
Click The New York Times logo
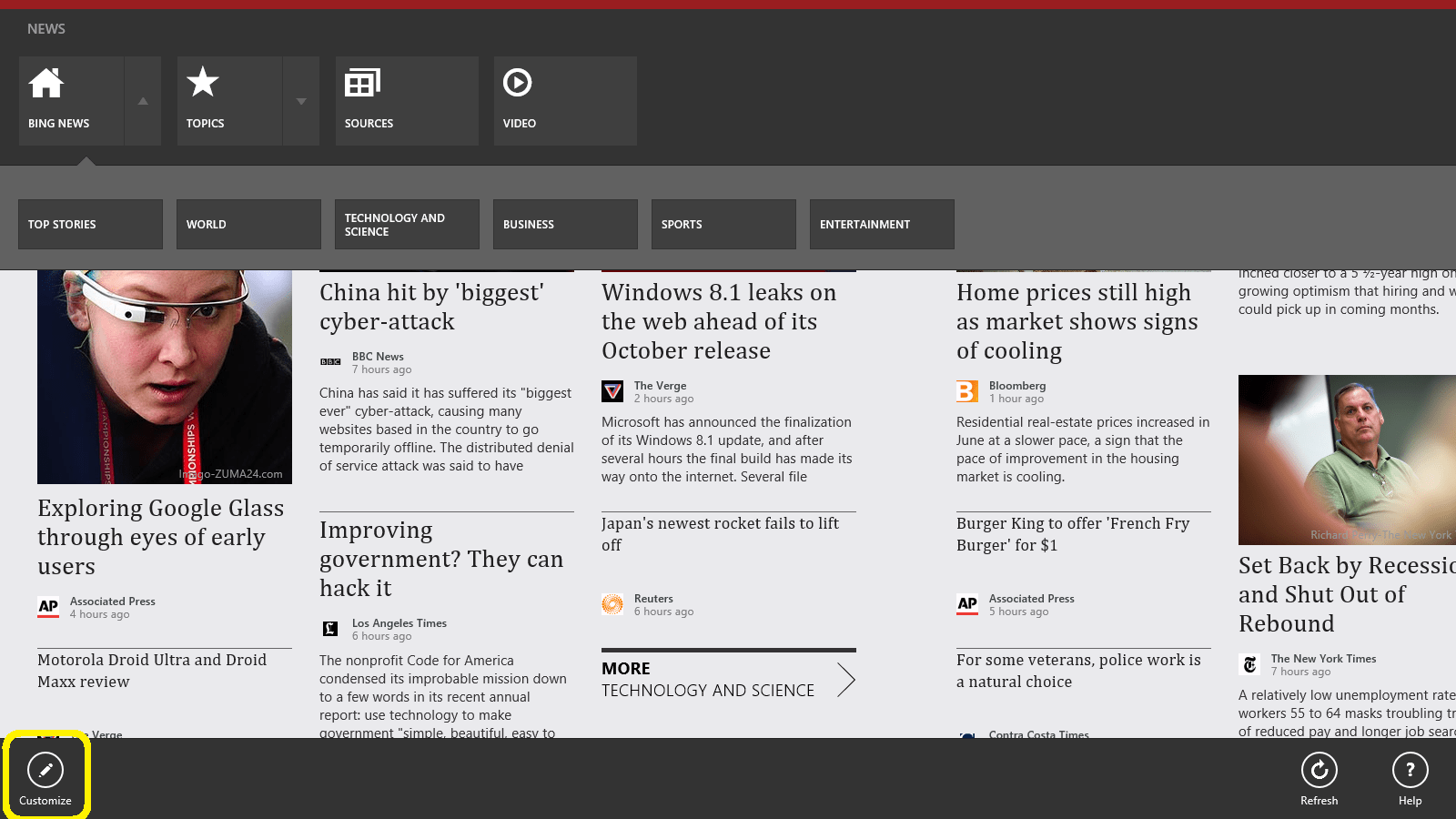[1249, 664]
